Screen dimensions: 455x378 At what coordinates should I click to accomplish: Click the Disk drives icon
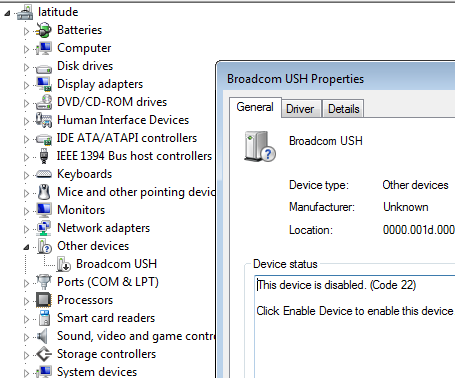[x=44, y=68]
